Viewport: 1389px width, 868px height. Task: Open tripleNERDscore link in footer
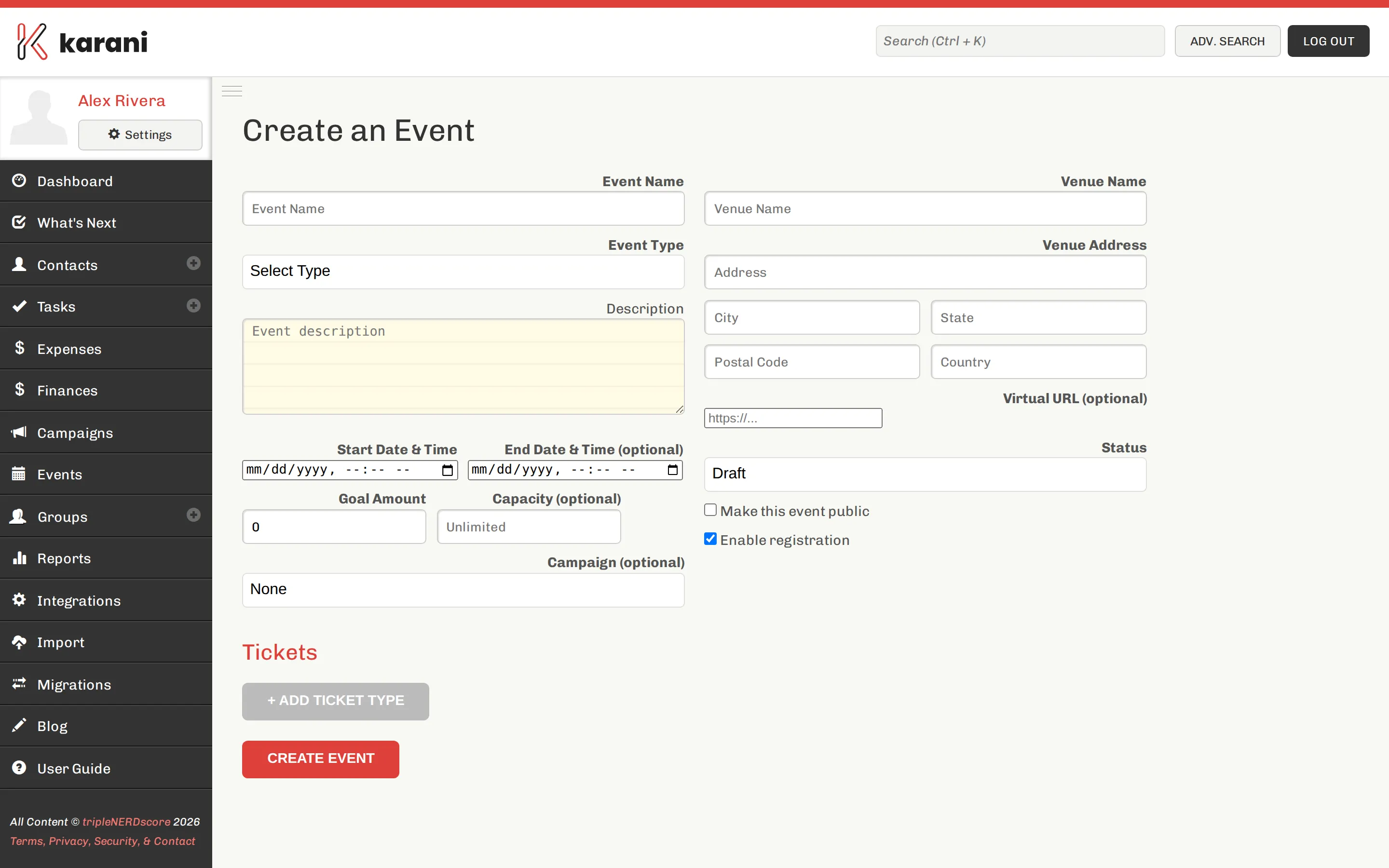click(126, 822)
